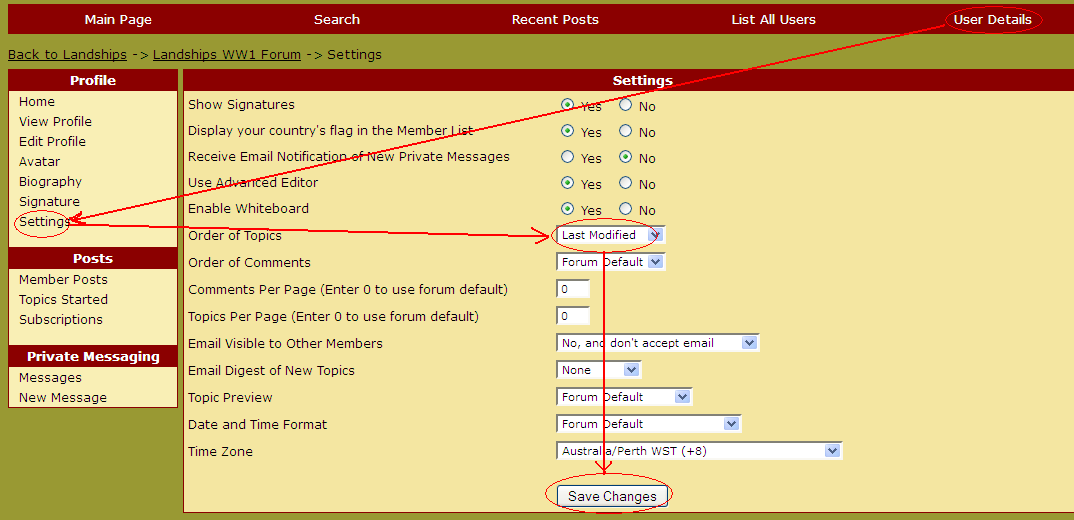Open New Message under Private Messaging
Screen dimensions: 1074x520
62,397
